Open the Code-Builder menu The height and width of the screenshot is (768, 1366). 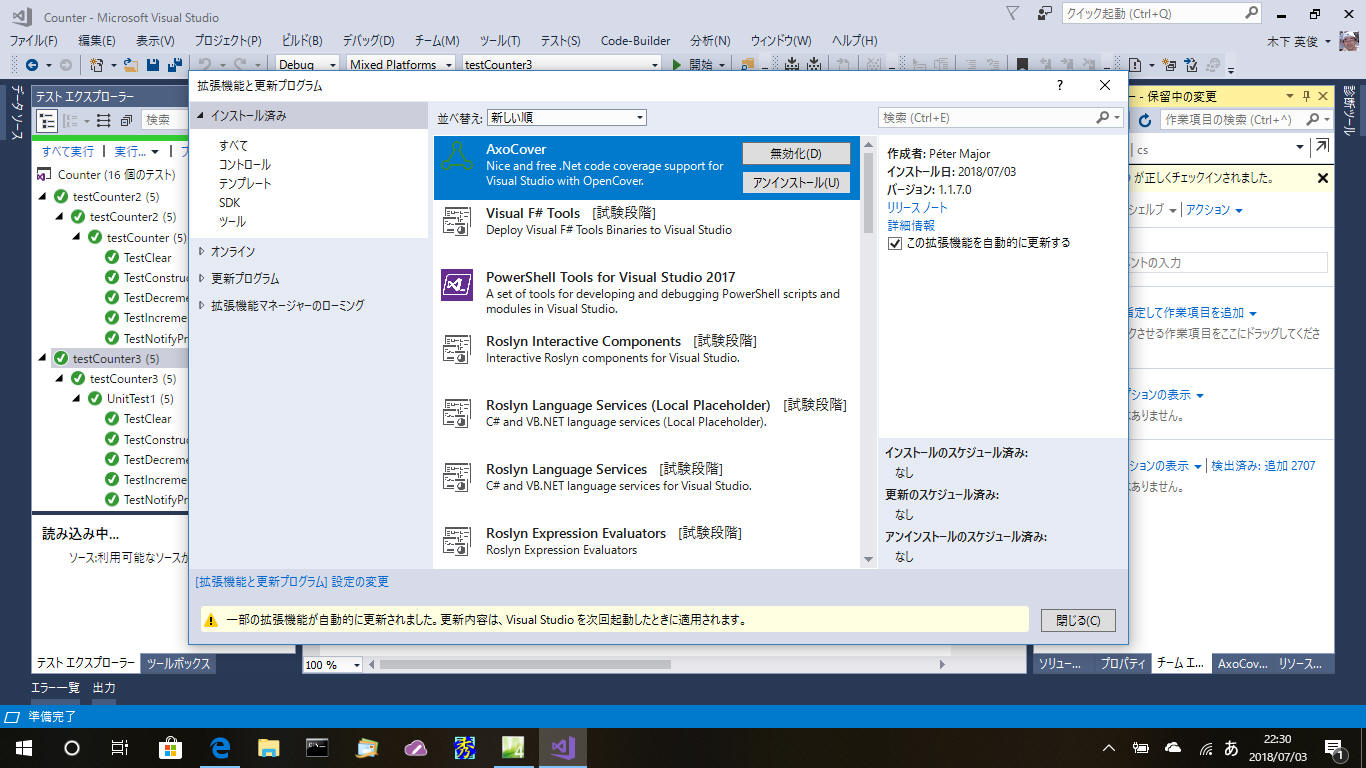tap(635, 41)
